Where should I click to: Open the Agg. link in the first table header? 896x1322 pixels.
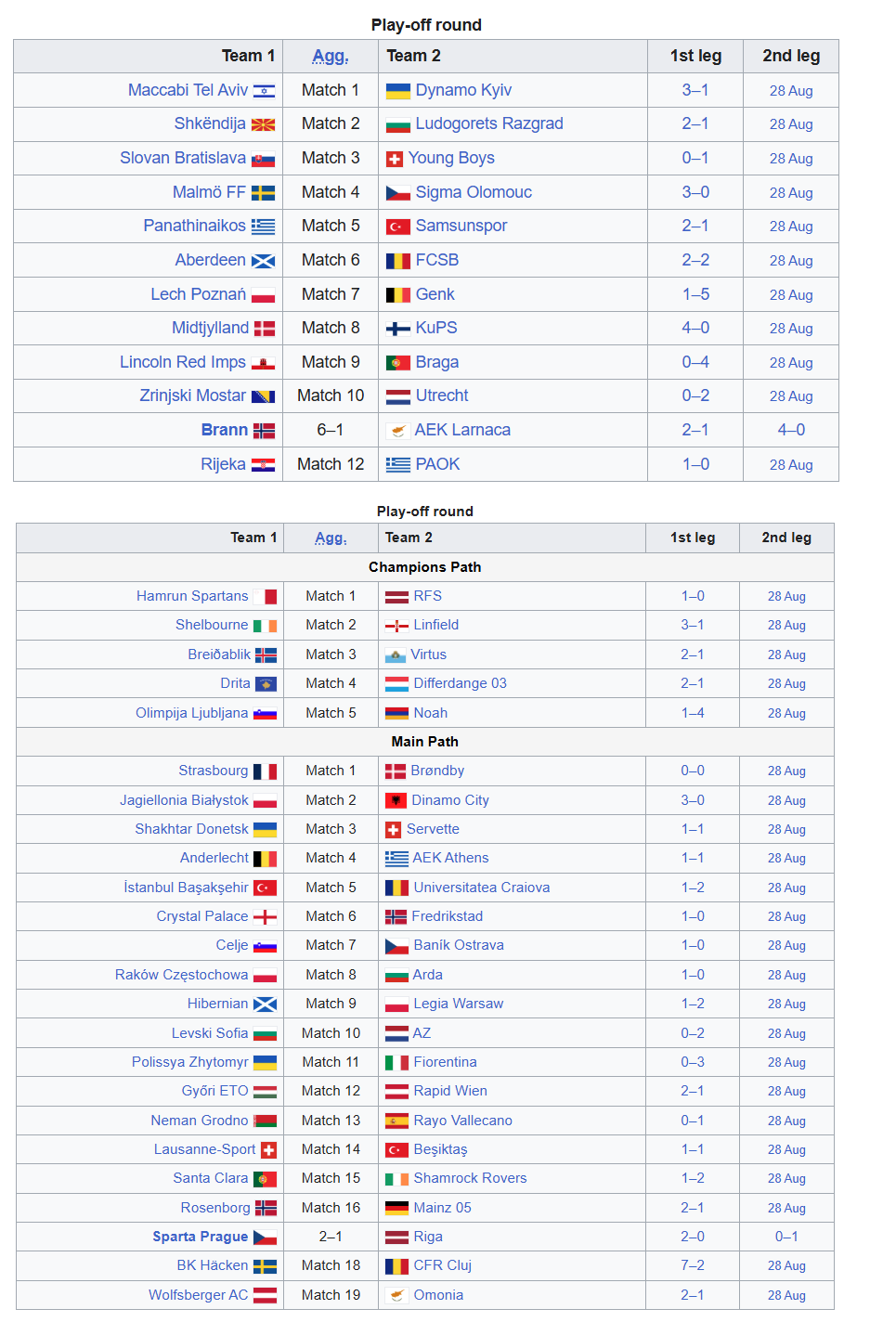[x=331, y=57]
